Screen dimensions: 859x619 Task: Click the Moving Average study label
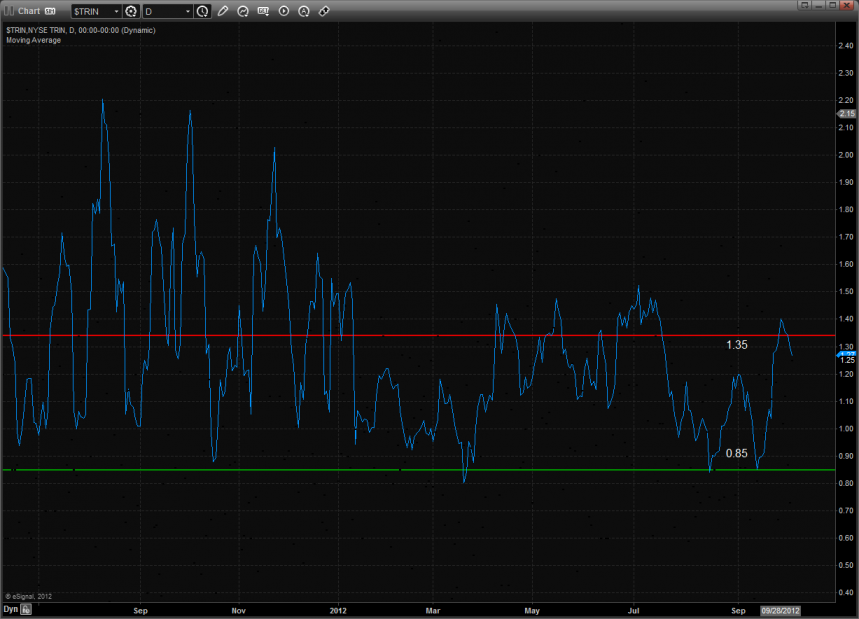33,40
